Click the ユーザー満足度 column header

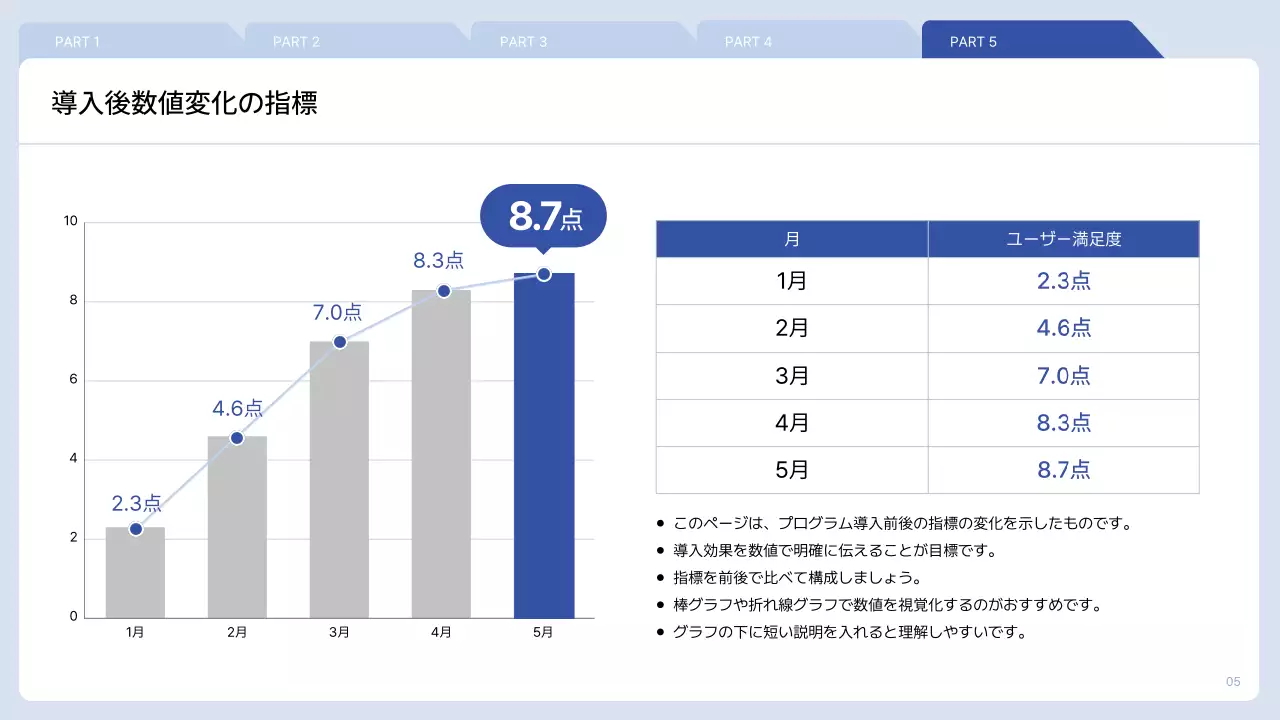pyautogui.click(x=1063, y=238)
